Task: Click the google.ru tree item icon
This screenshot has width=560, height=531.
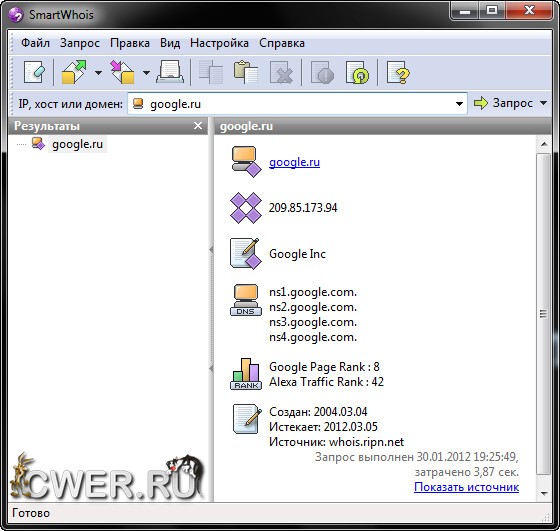Action: pyautogui.click(x=38, y=144)
